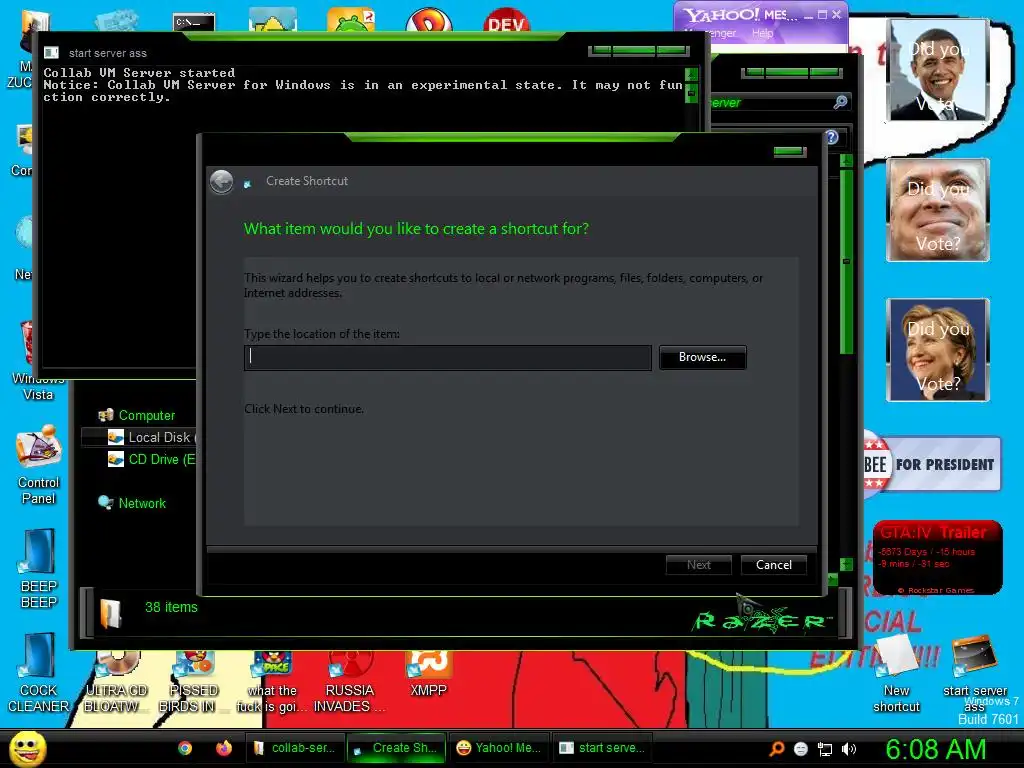The image size is (1024, 768).
Task: Select Local Disk in the Explorer tree
Action: tap(152, 438)
